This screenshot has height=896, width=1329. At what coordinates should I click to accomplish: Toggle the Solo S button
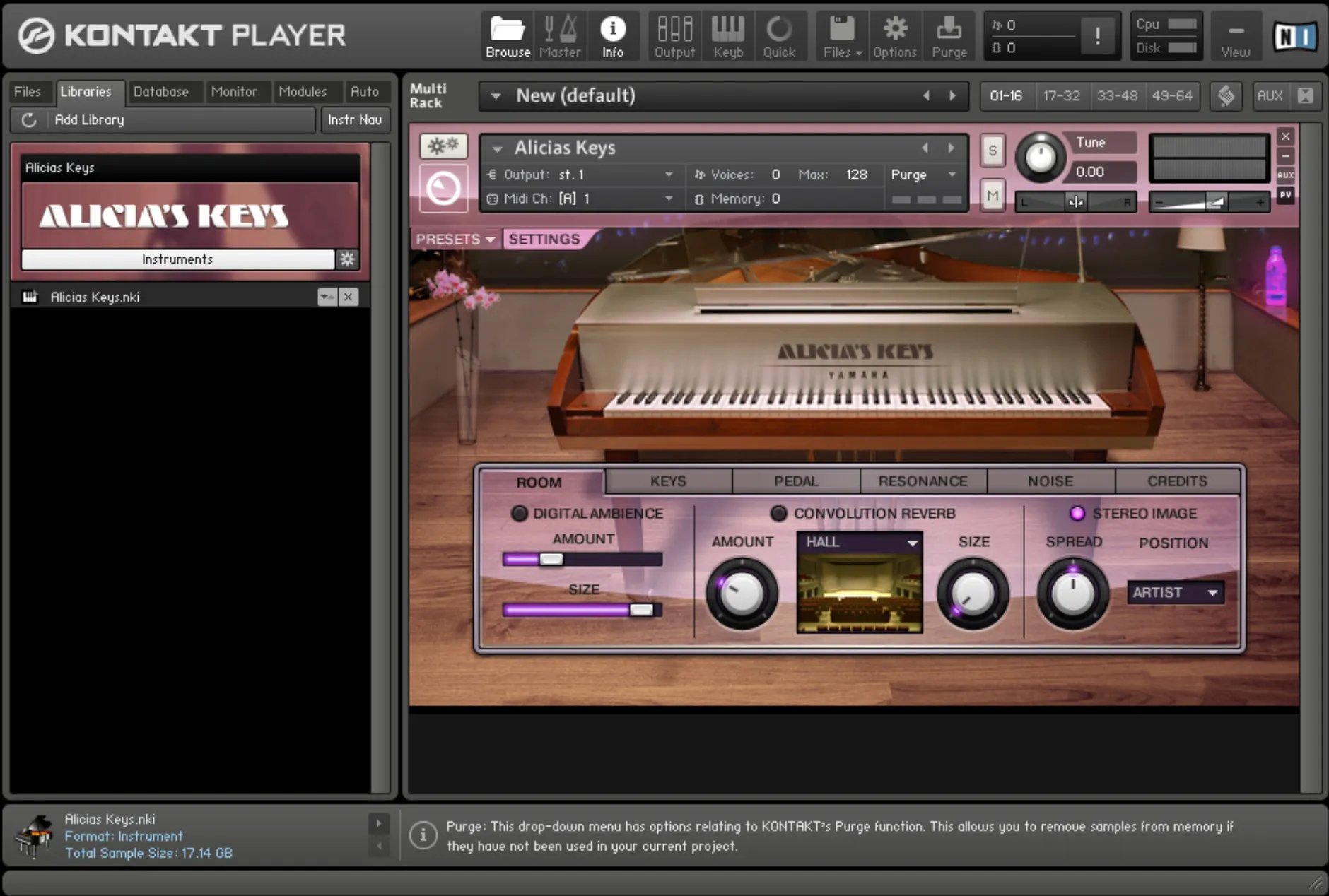993,150
